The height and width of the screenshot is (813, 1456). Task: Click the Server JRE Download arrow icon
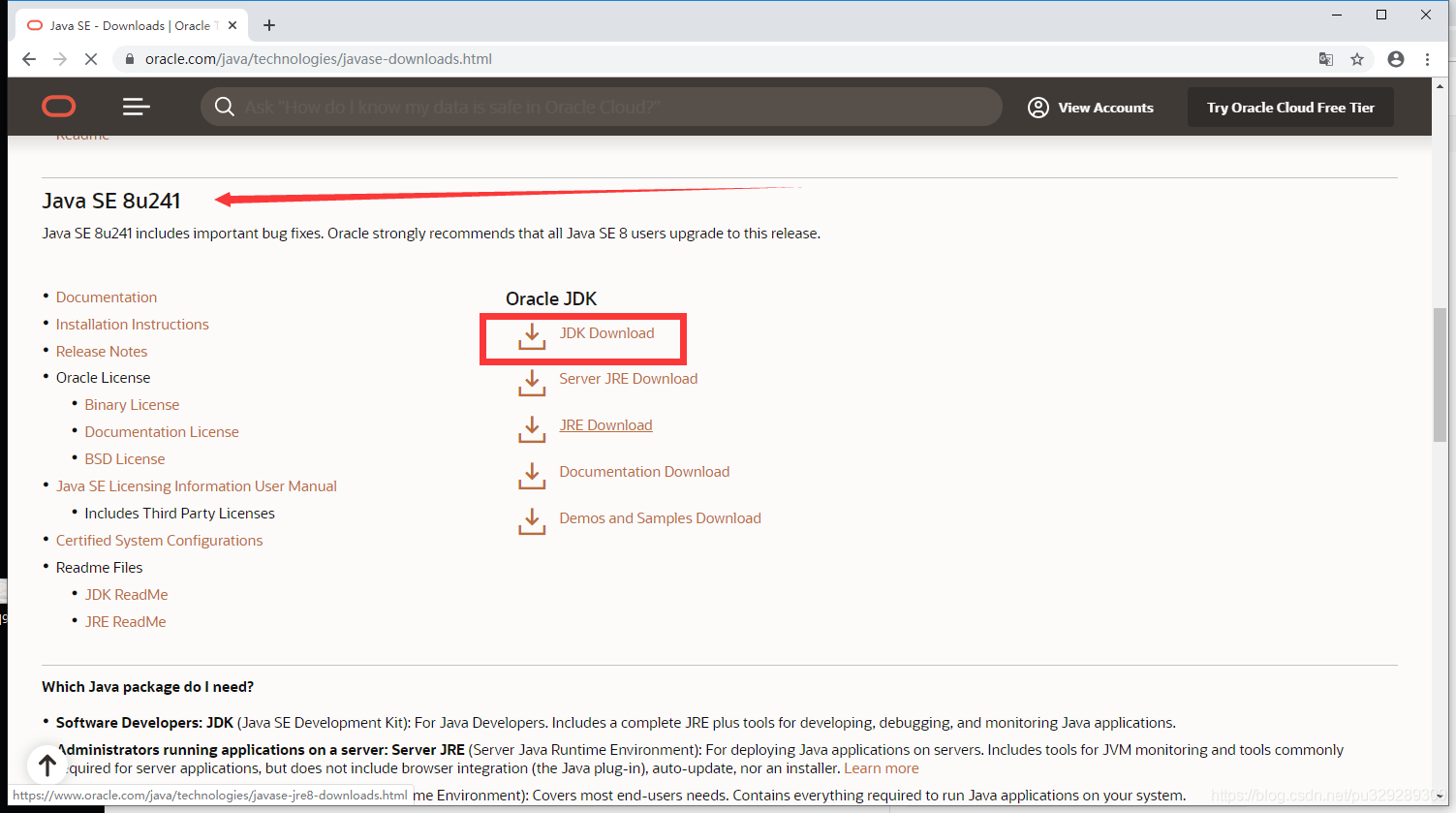tap(532, 382)
